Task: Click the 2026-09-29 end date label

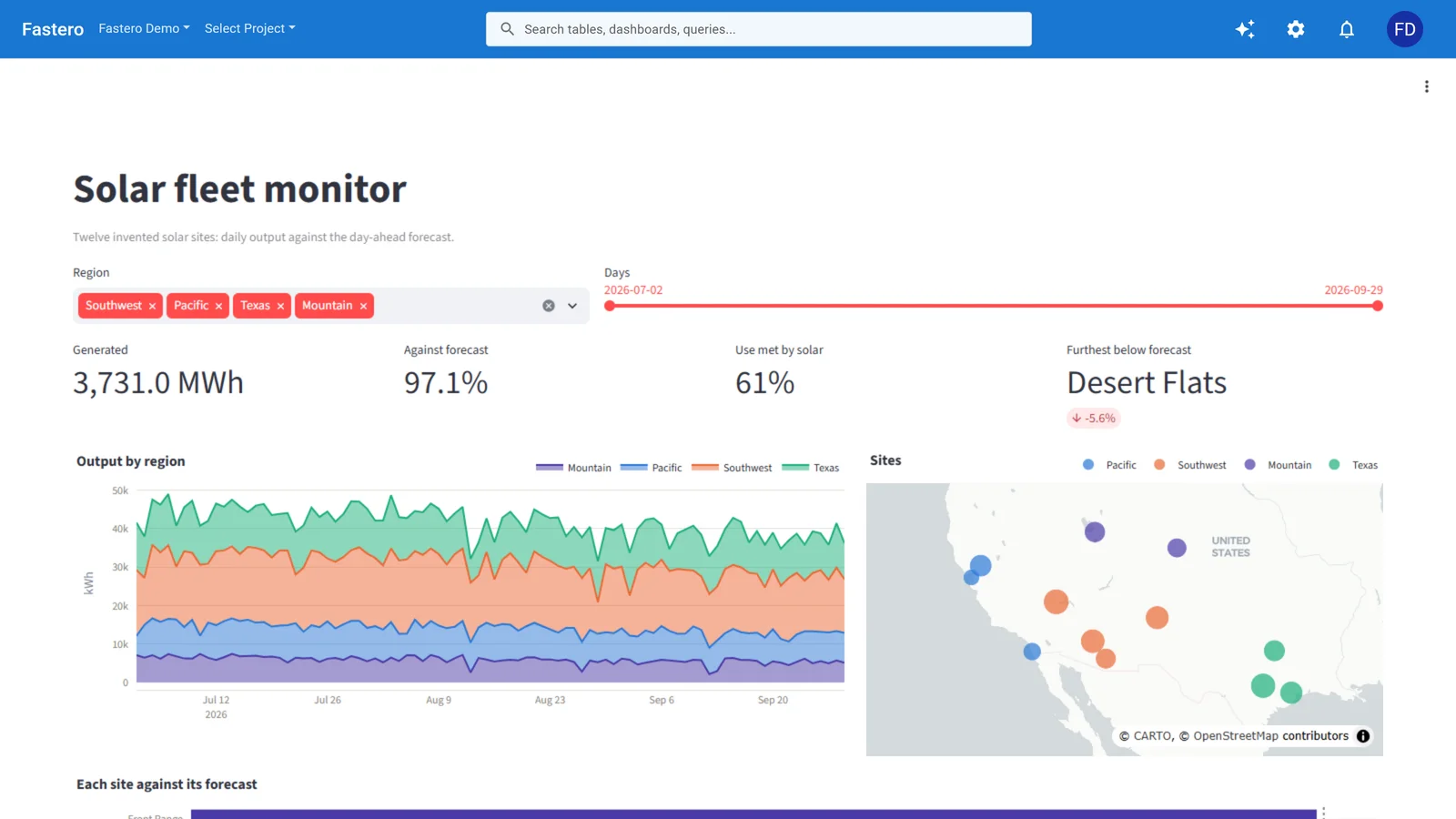Action: coord(1353,290)
